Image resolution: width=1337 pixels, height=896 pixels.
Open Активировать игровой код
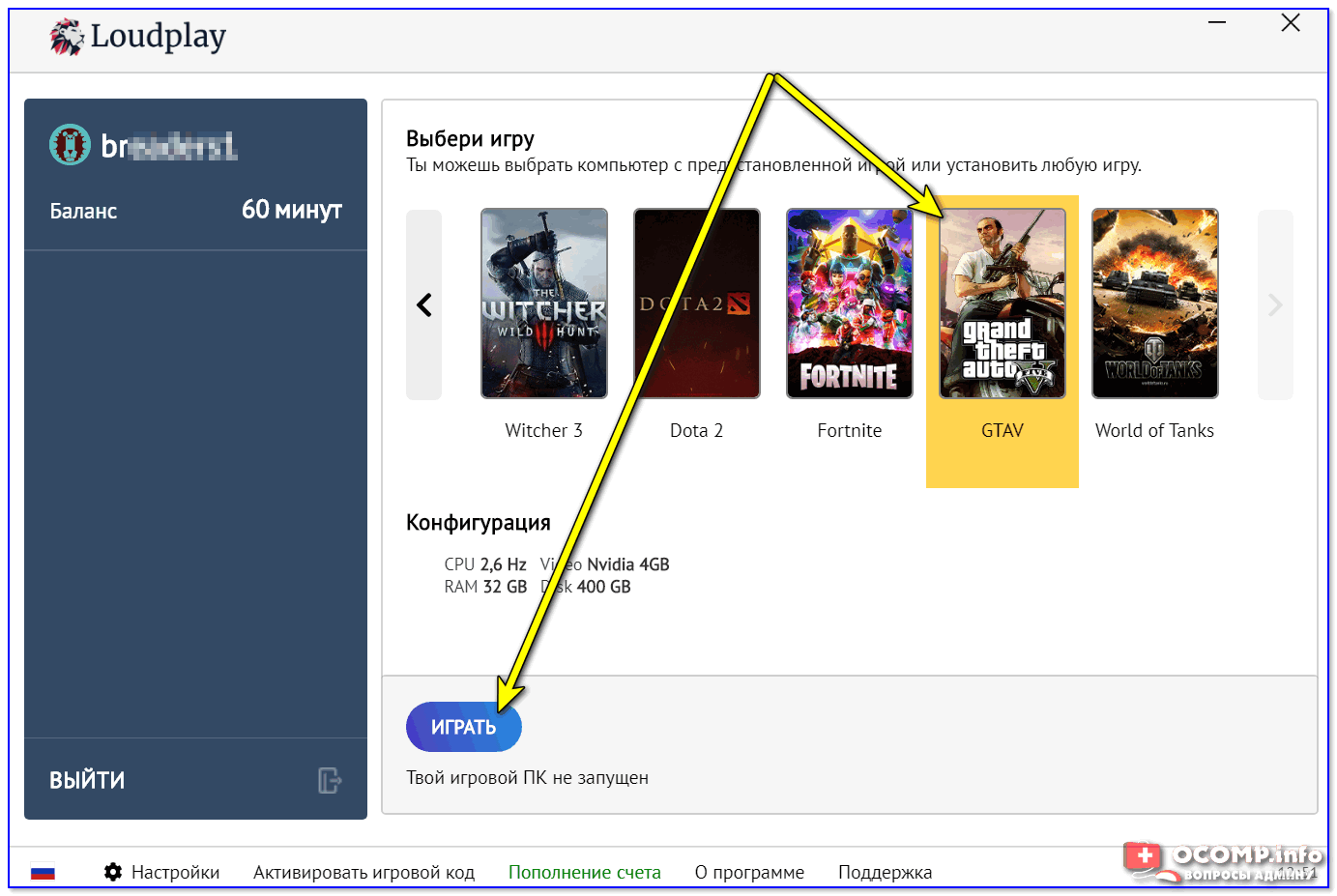pos(363,872)
